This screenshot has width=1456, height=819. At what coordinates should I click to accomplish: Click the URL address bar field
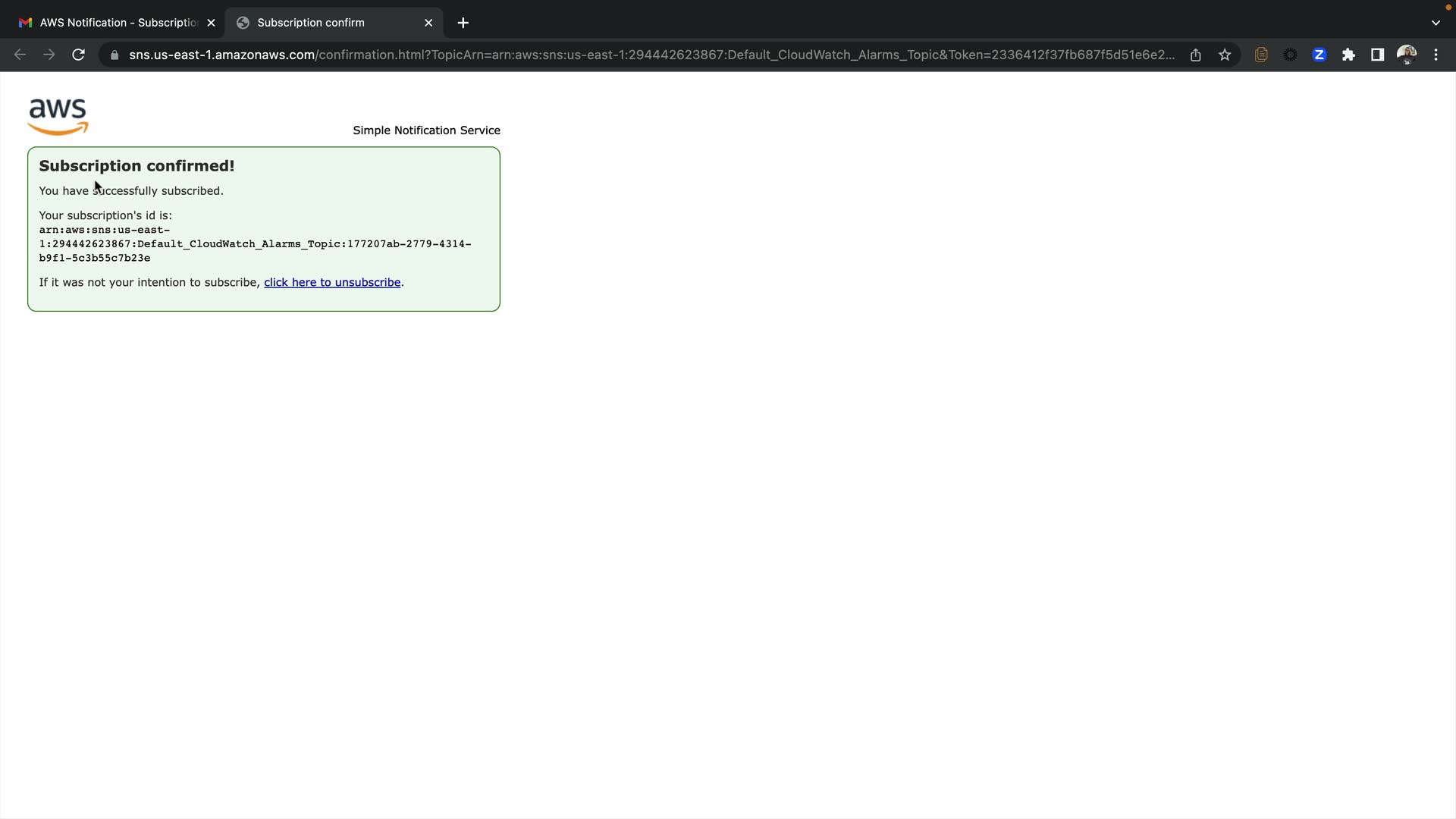point(652,55)
